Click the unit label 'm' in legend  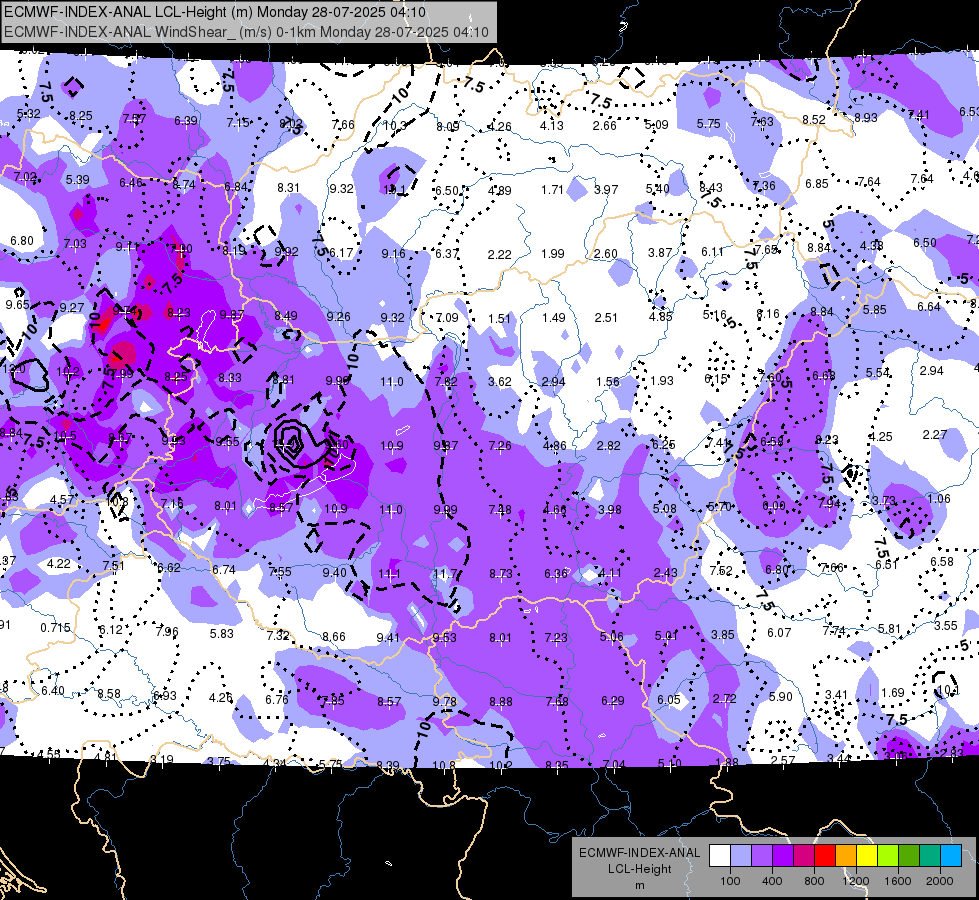639,886
